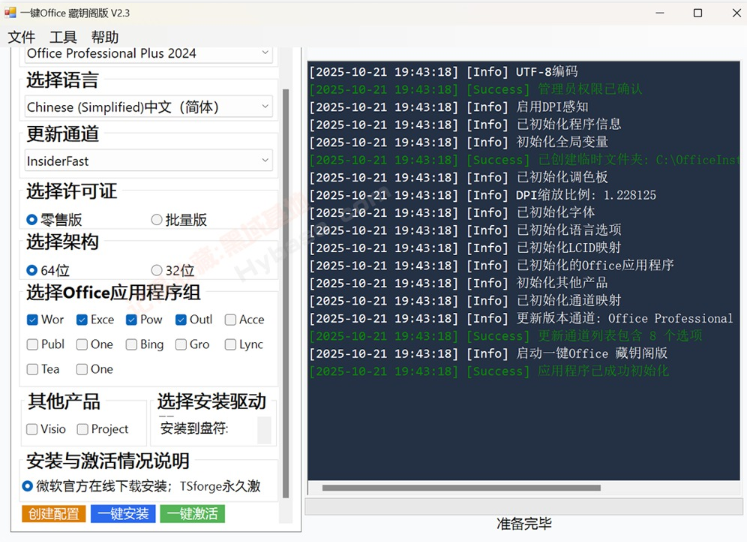The width and height of the screenshot is (747, 542).
Task: Click the app icon in the title bar
Action: click(x=10, y=13)
